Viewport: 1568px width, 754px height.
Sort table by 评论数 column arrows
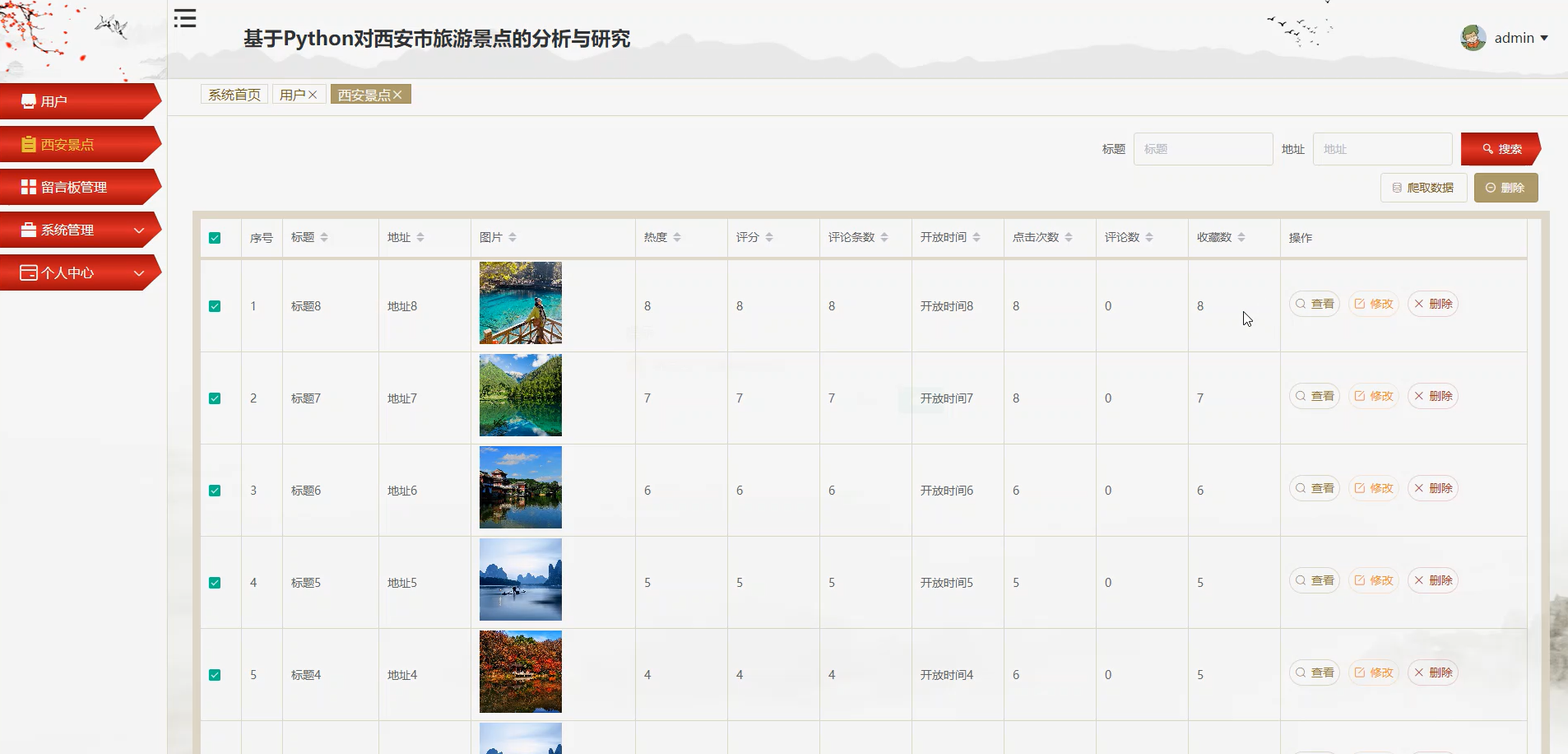(1149, 237)
